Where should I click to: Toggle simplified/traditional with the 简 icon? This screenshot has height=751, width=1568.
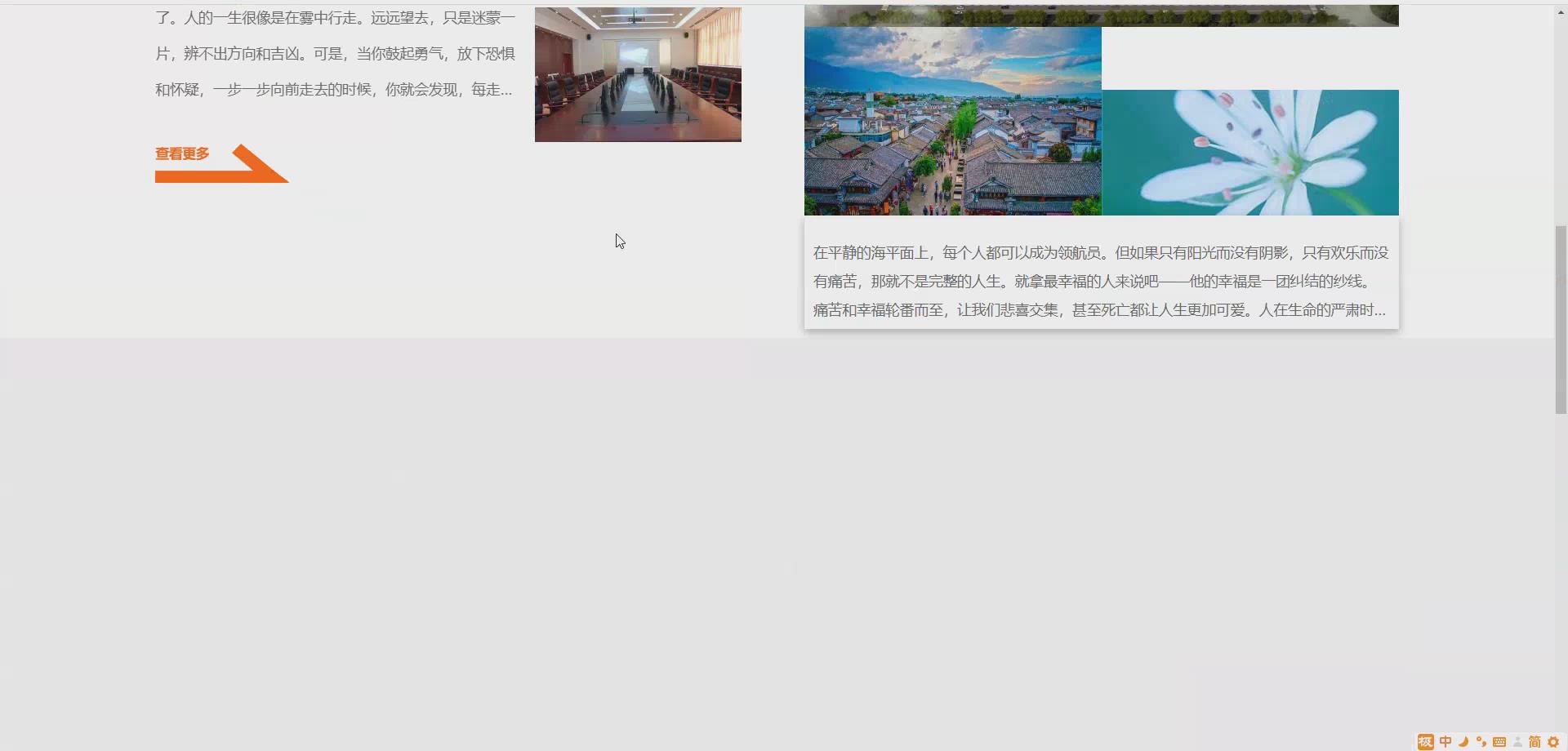1535,742
